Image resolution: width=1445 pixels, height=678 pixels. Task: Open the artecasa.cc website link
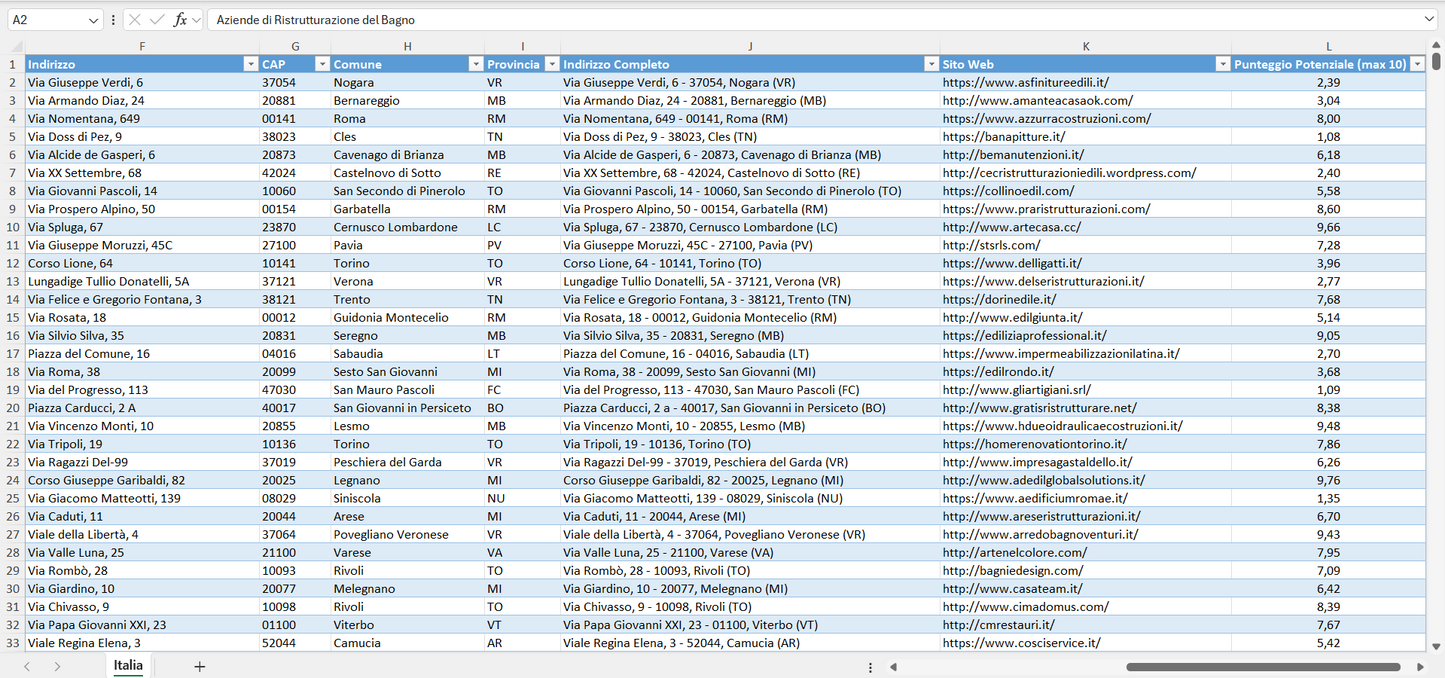[1011, 227]
